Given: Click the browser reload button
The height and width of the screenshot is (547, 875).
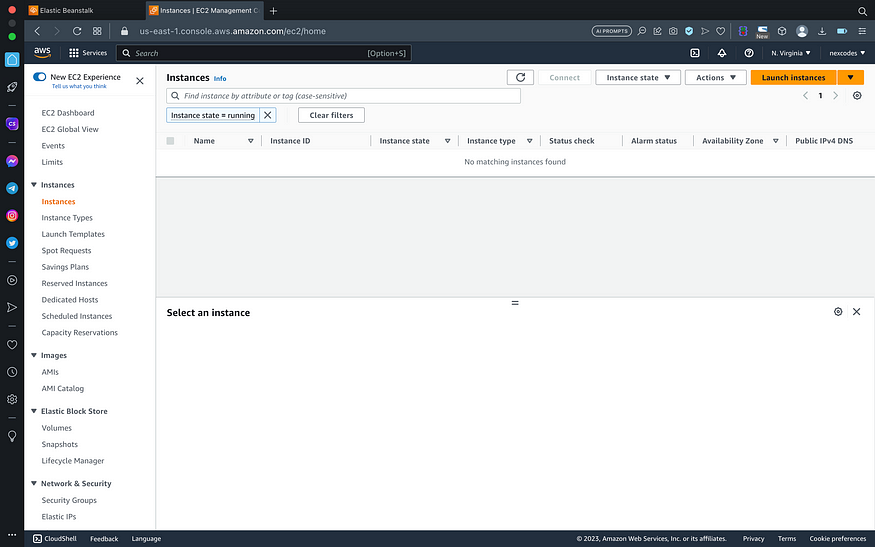Looking at the screenshot, I should 77,31.
